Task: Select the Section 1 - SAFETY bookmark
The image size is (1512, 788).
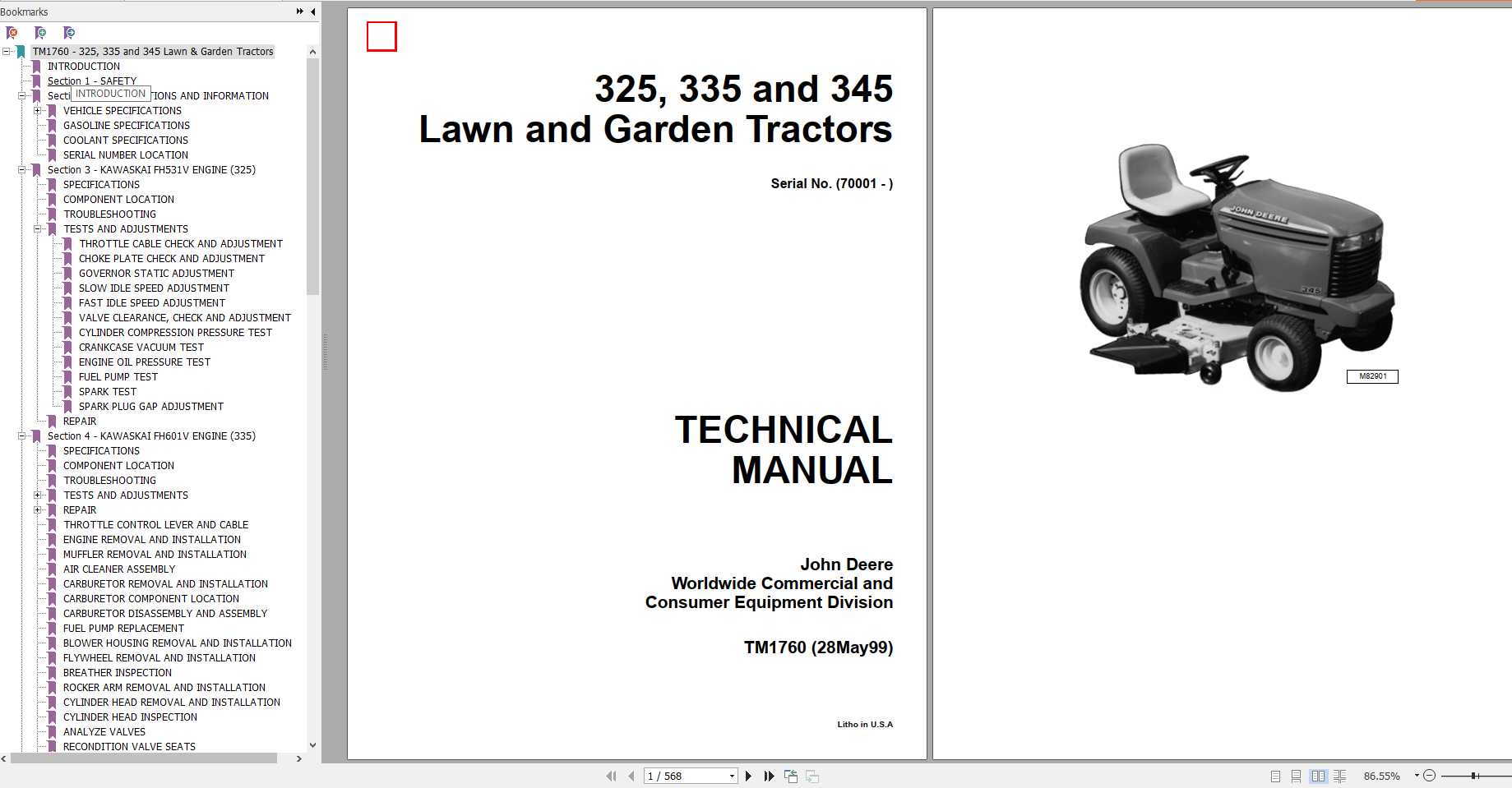Action: 92,81
